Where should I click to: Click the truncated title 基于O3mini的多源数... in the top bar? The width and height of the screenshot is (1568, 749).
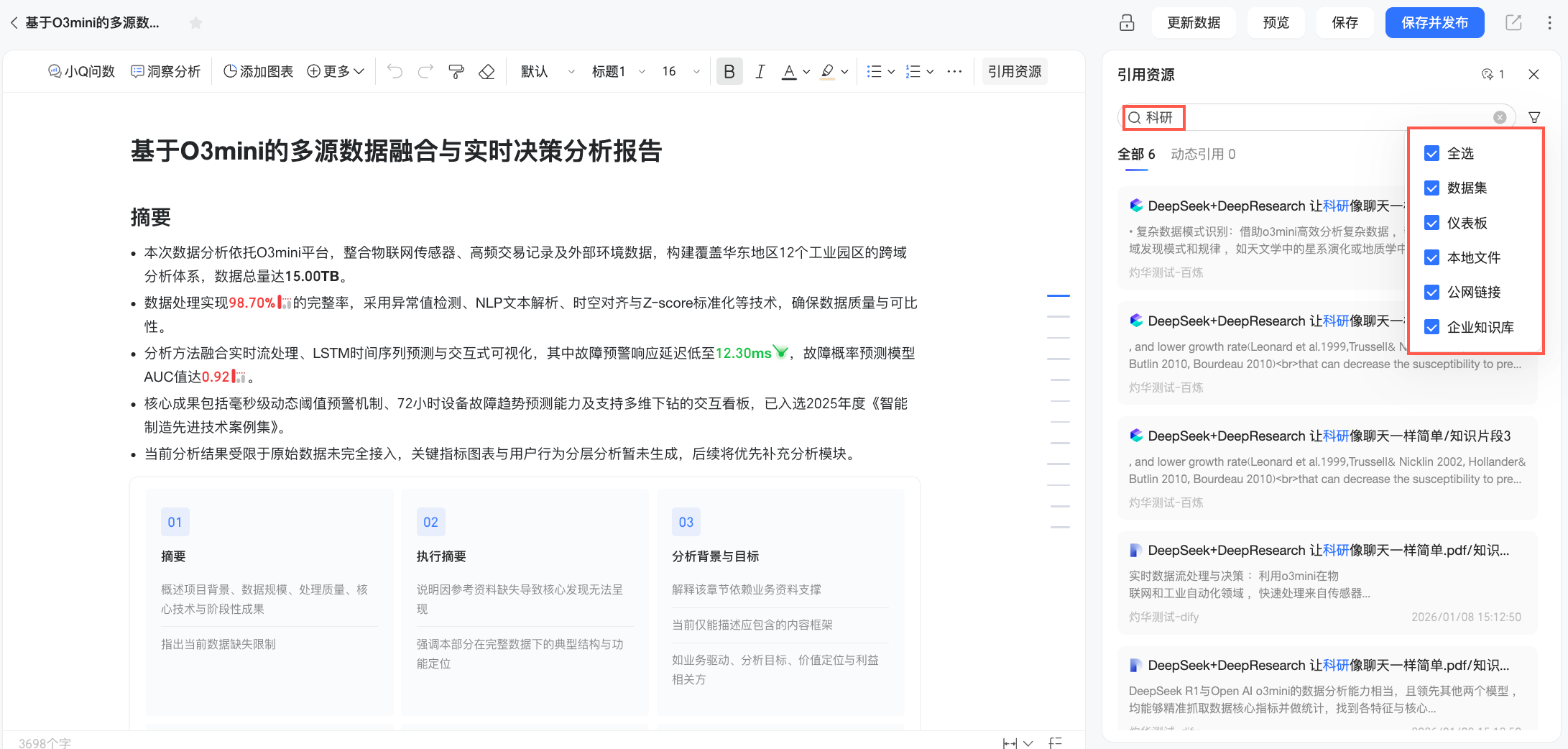pos(92,23)
